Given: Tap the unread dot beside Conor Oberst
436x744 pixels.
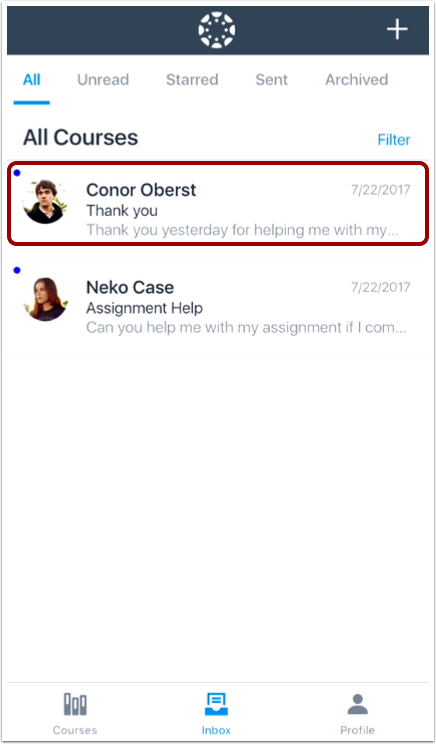Looking at the screenshot, I should [17, 173].
